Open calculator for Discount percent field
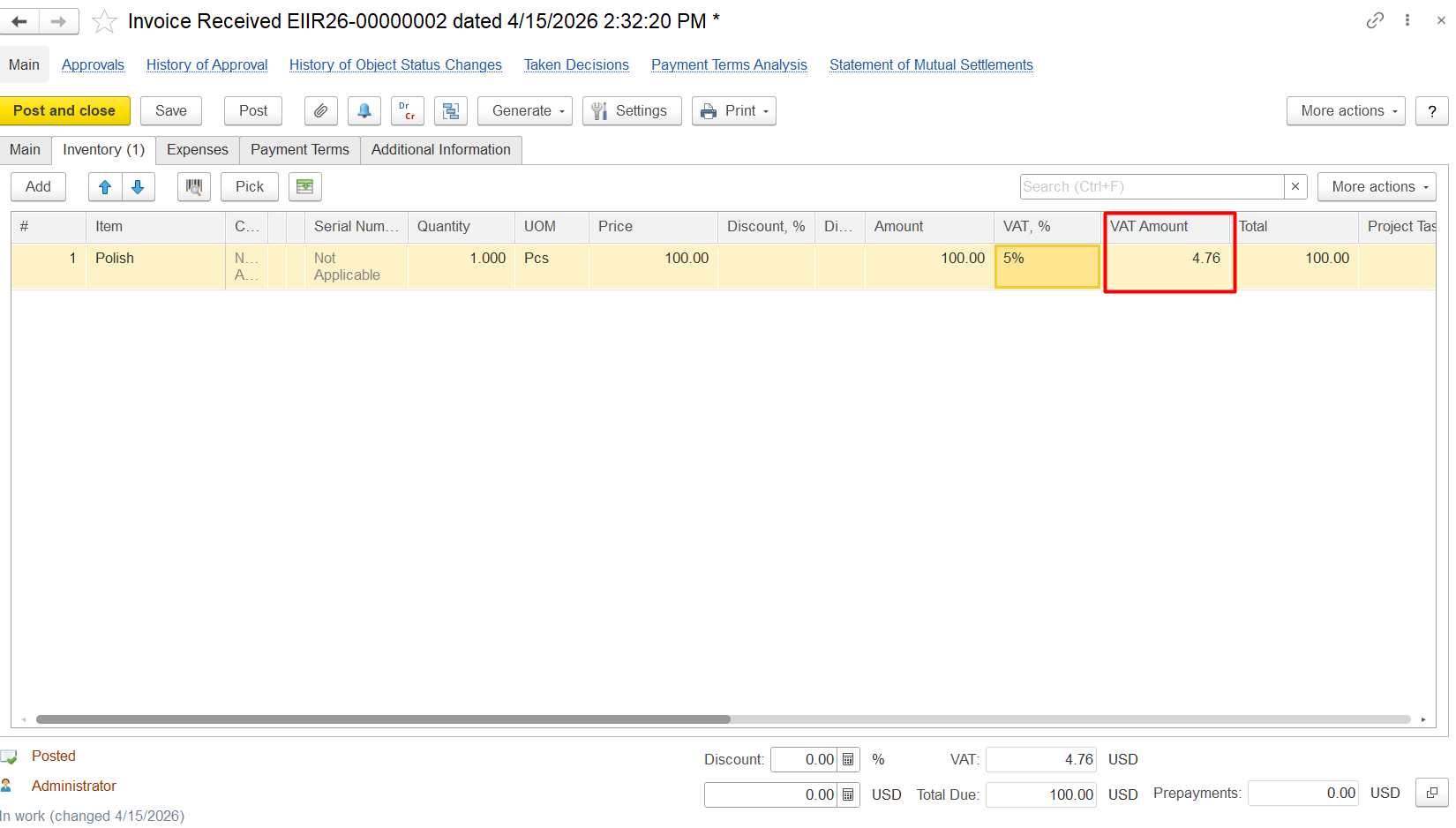This screenshot has width=1456, height=828. click(848, 760)
